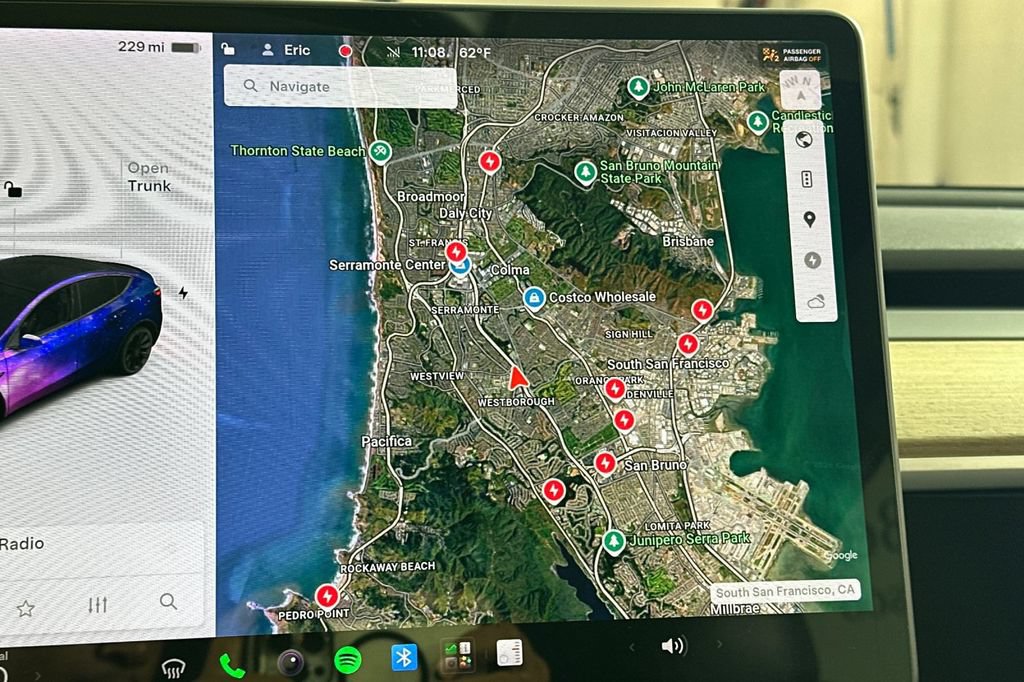Tap the South San Francisco, CA location label
1024x682 pixels.
785,592
